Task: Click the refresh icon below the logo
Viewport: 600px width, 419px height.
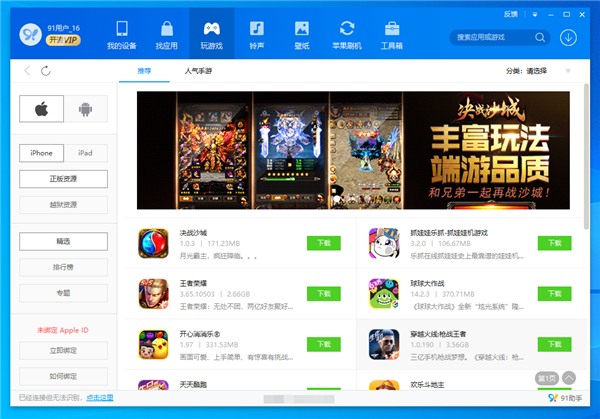Action: pos(45,71)
